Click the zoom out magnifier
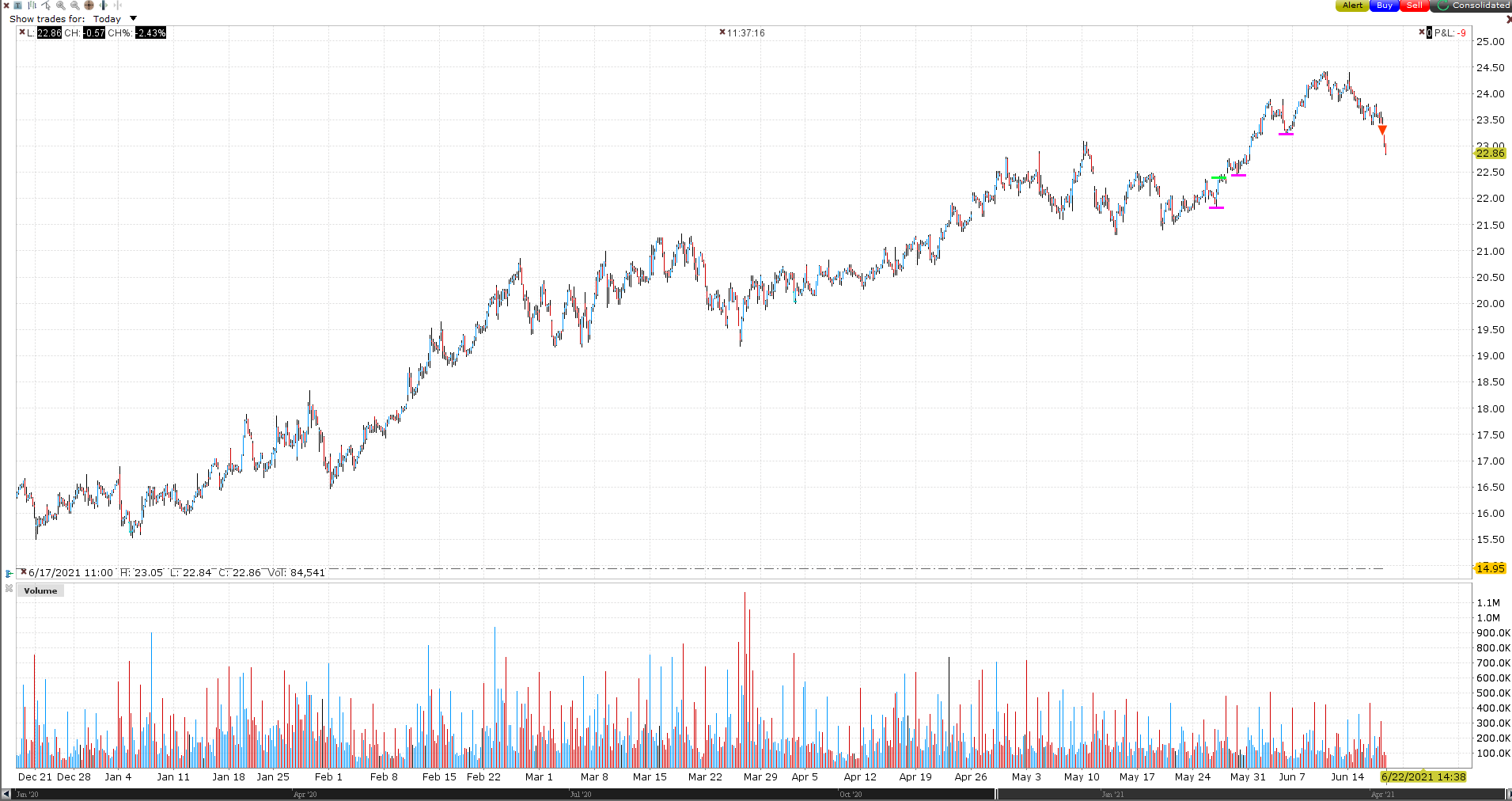The width and height of the screenshot is (1512, 801). tap(75, 6)
